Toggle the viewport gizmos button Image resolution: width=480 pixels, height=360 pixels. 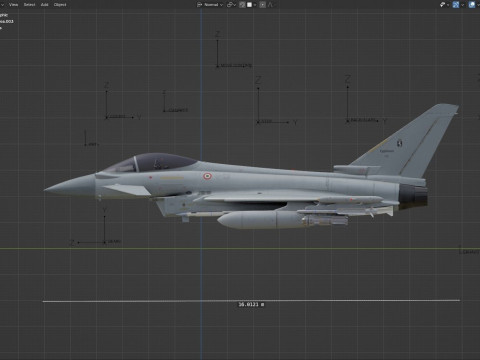[x=456, y=5]
